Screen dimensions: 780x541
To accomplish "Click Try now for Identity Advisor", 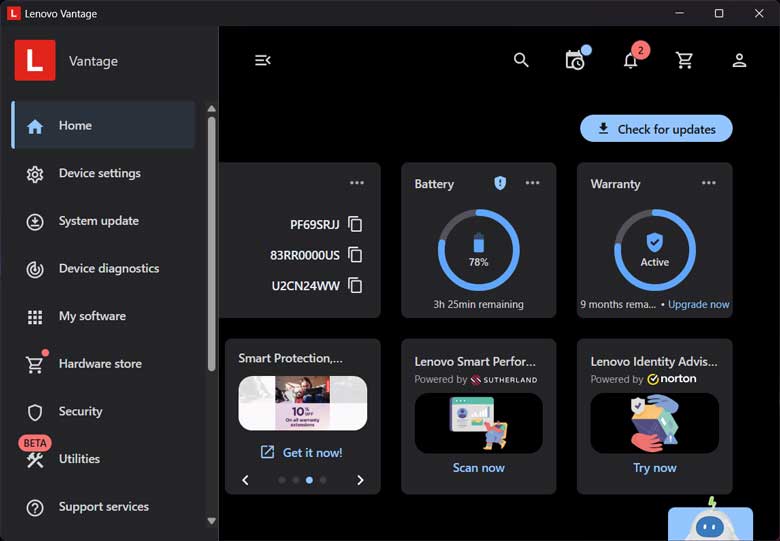I will (x=655, y=467).
